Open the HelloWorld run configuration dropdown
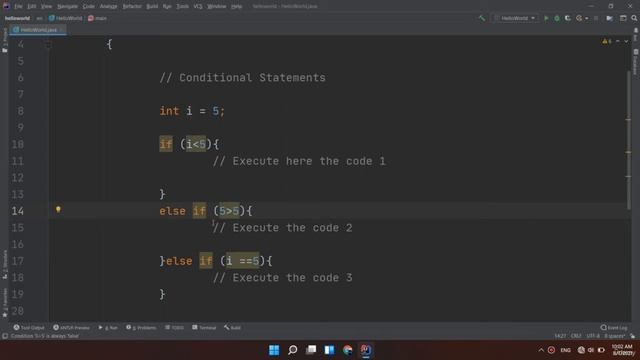 (516, 18)
